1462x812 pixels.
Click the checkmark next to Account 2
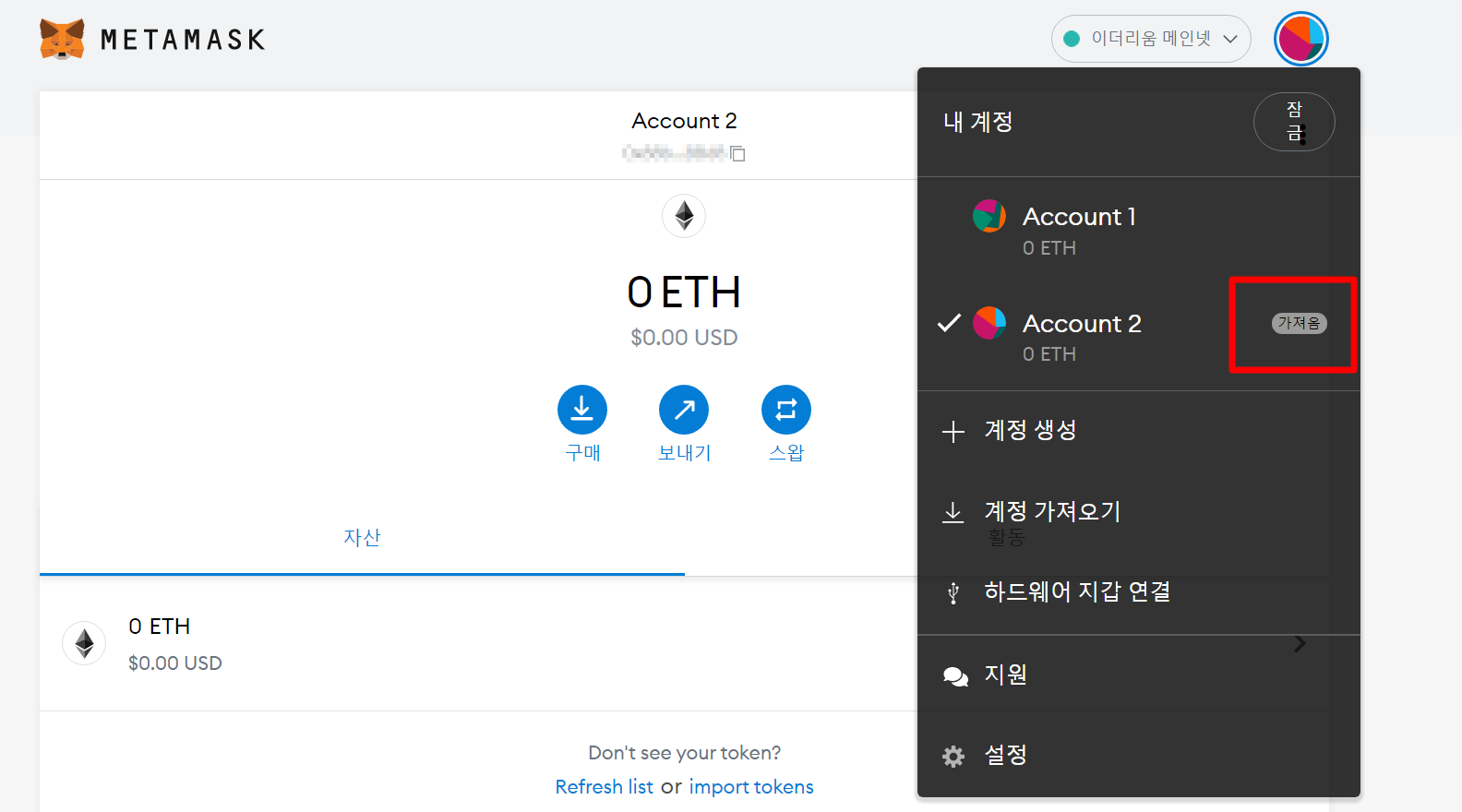949,323
